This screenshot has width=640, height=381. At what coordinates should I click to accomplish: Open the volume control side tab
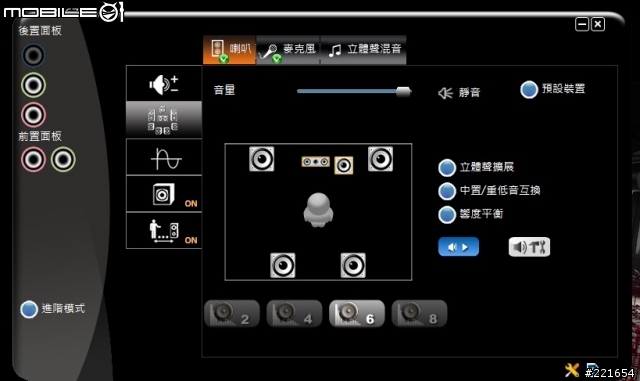164,84
